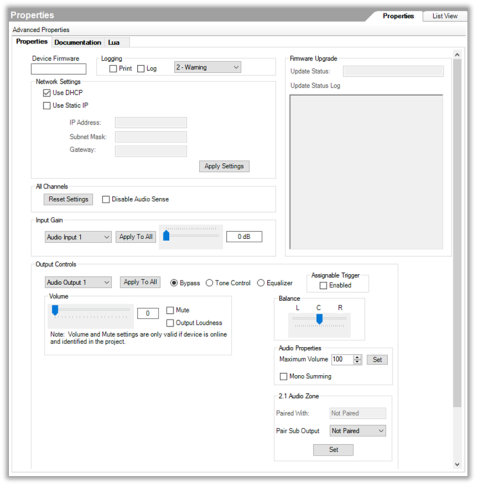Toggle the Mute checkbox
Screen dimensions: 477x485
[x=170, y=310]
